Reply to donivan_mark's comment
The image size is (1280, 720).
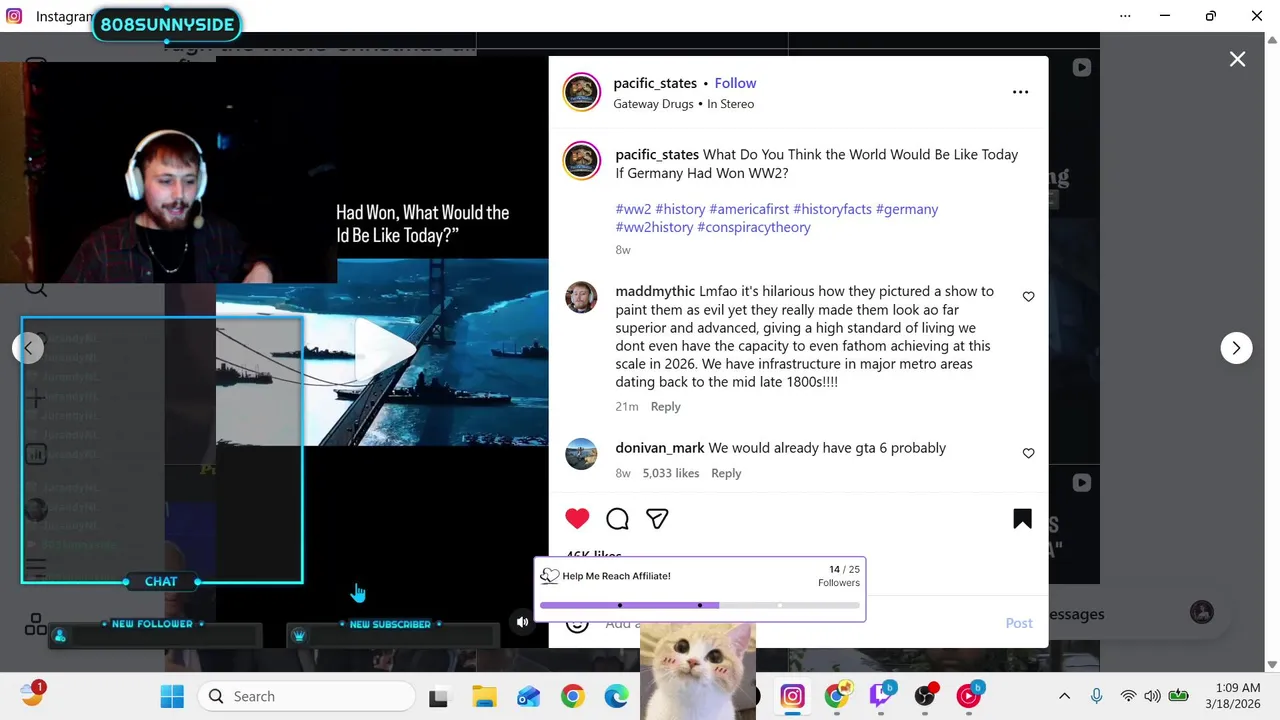click(x=726, y=473)
